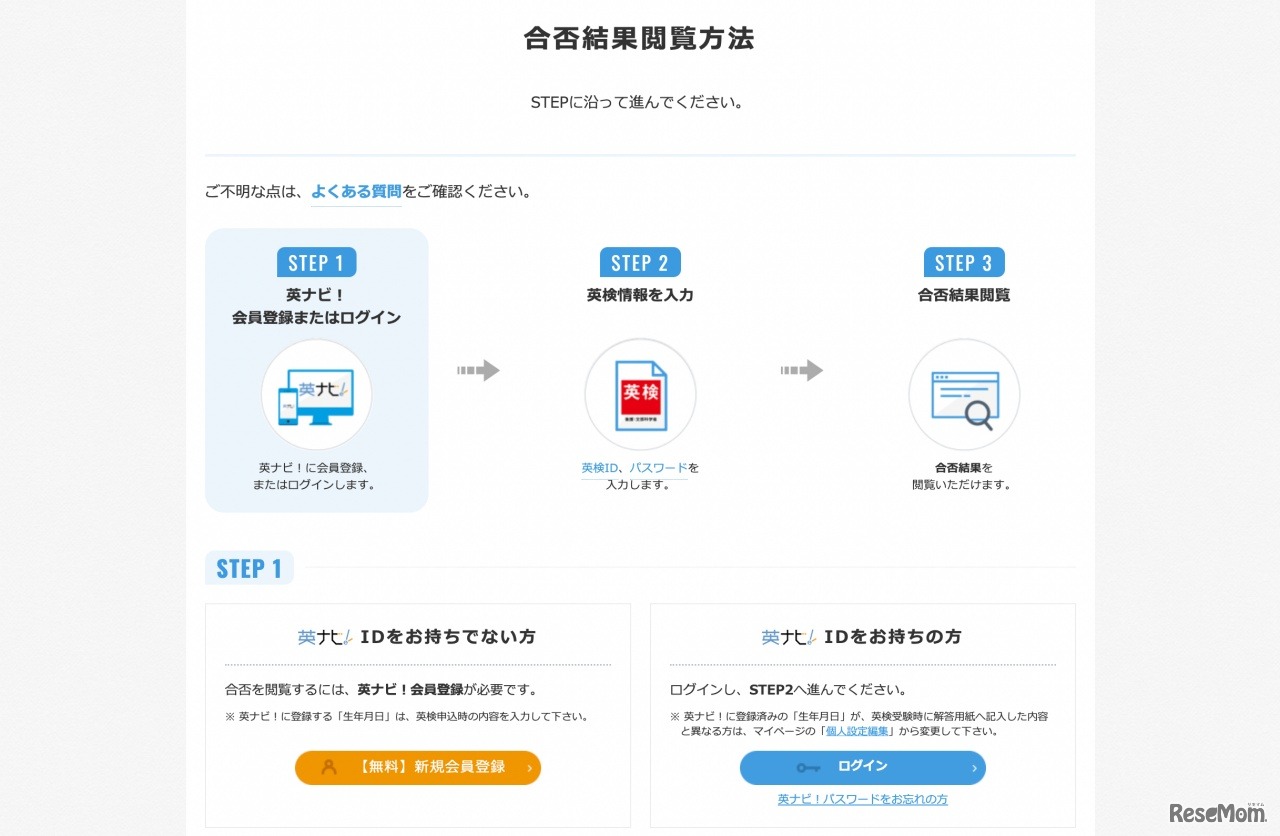Click the arrow icon between STEP 2 and STEP 3
The height and width of the screenshot is (836, 1280).
(802, 370)
